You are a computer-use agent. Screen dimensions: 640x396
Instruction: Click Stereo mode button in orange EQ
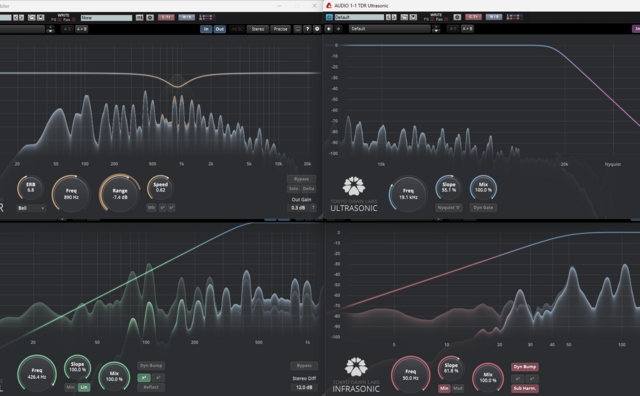258,29
